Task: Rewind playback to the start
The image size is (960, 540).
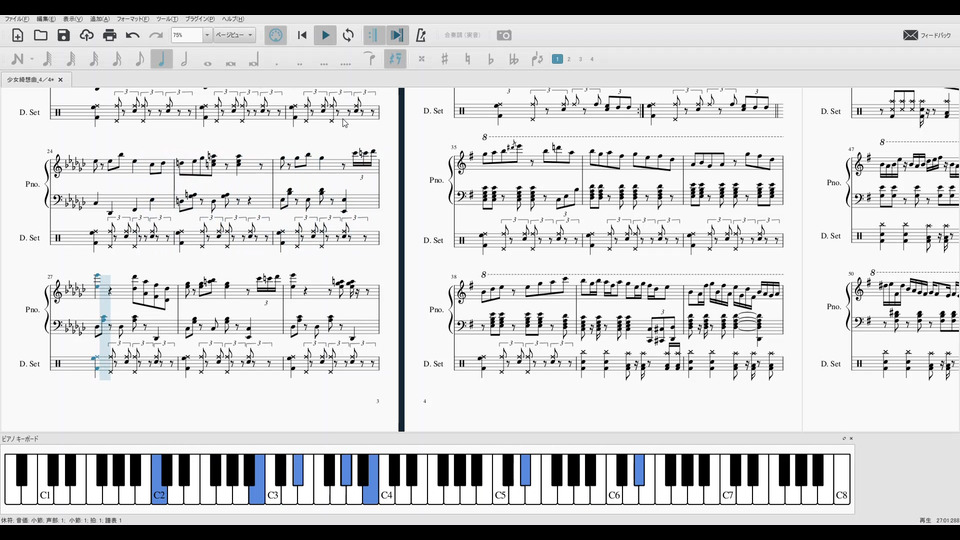Action: click(302, 35)
